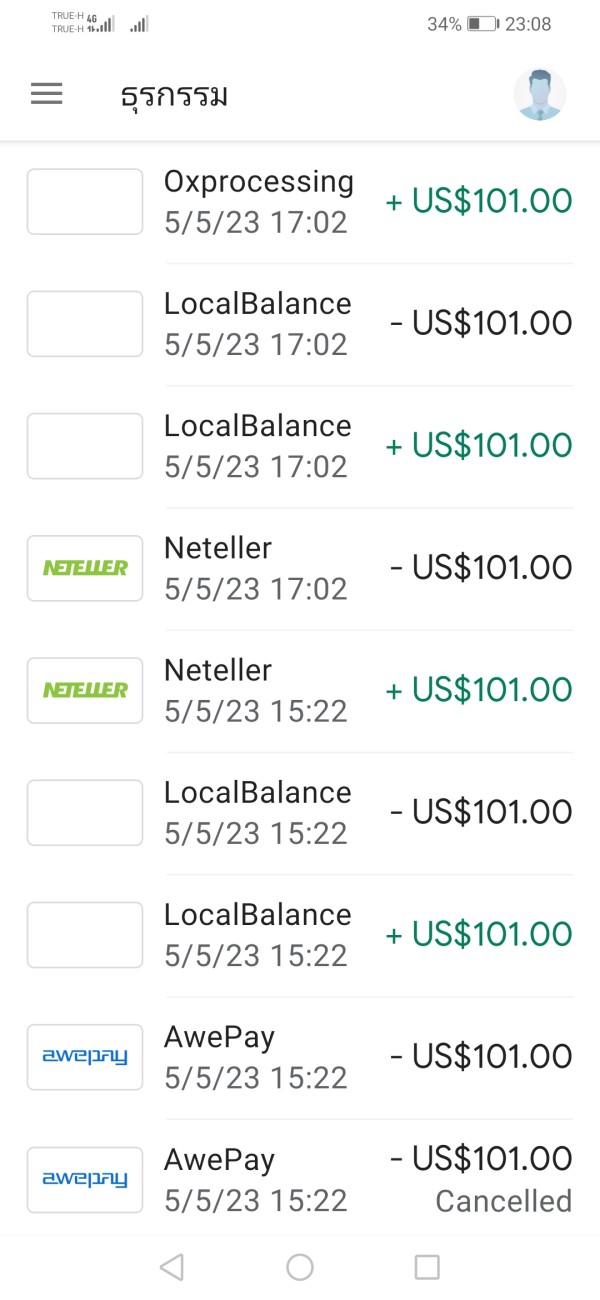Tap the profile avatar icon

click(539, 95)
